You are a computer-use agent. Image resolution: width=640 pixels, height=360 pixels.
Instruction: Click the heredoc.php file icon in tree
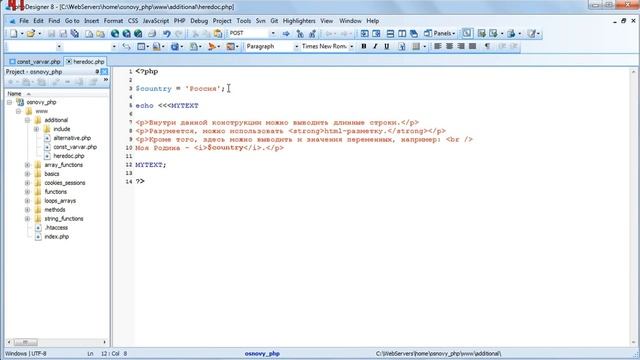(47, 156)
